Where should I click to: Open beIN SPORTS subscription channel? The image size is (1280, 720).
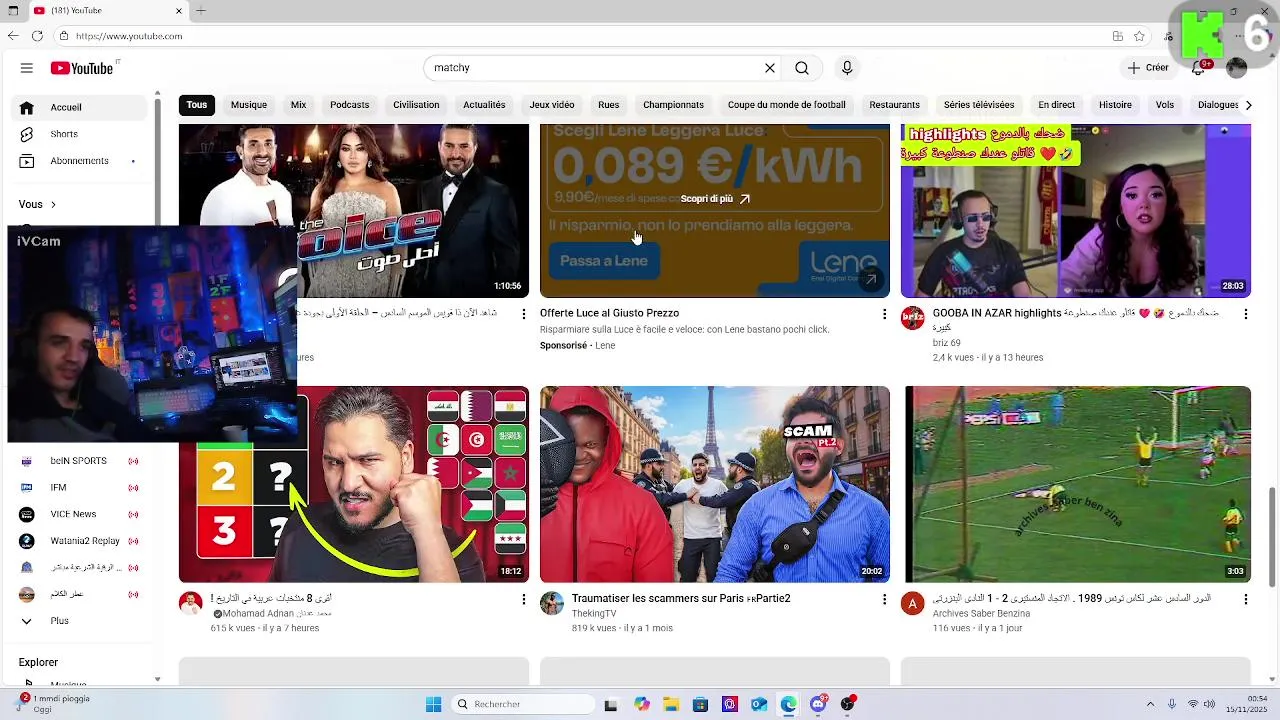pyautogui.click(x=79, y=461)
